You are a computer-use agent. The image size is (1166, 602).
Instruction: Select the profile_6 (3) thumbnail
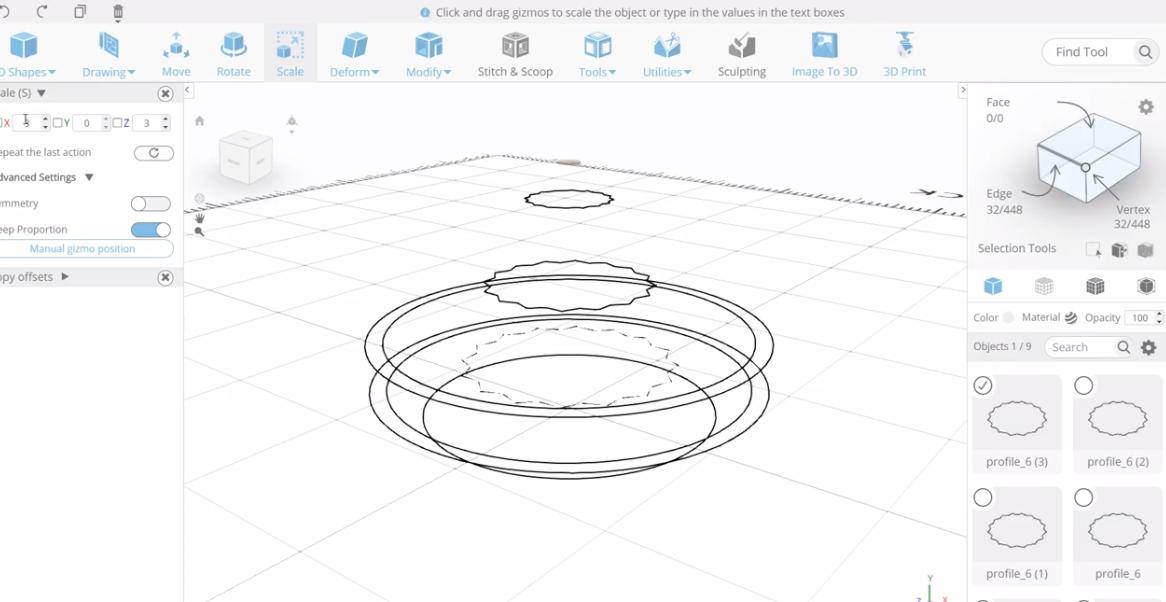coord(1017,420)
